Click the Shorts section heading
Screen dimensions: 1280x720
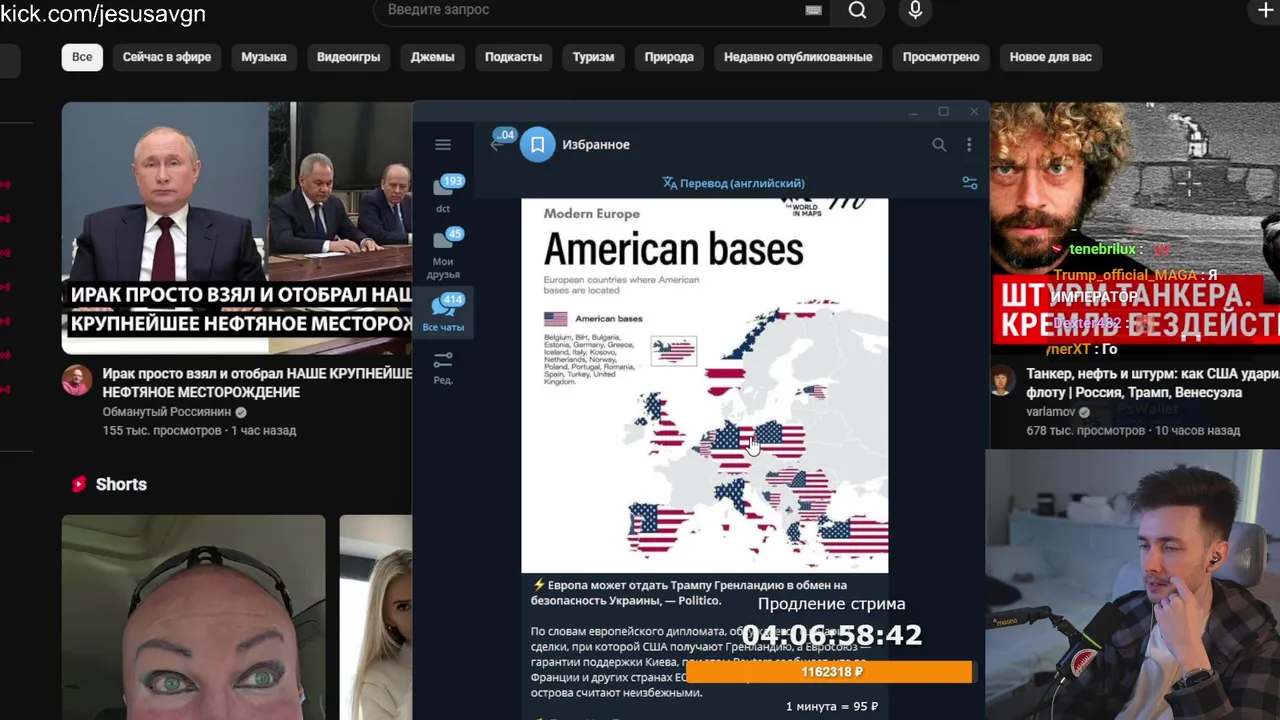121,484
